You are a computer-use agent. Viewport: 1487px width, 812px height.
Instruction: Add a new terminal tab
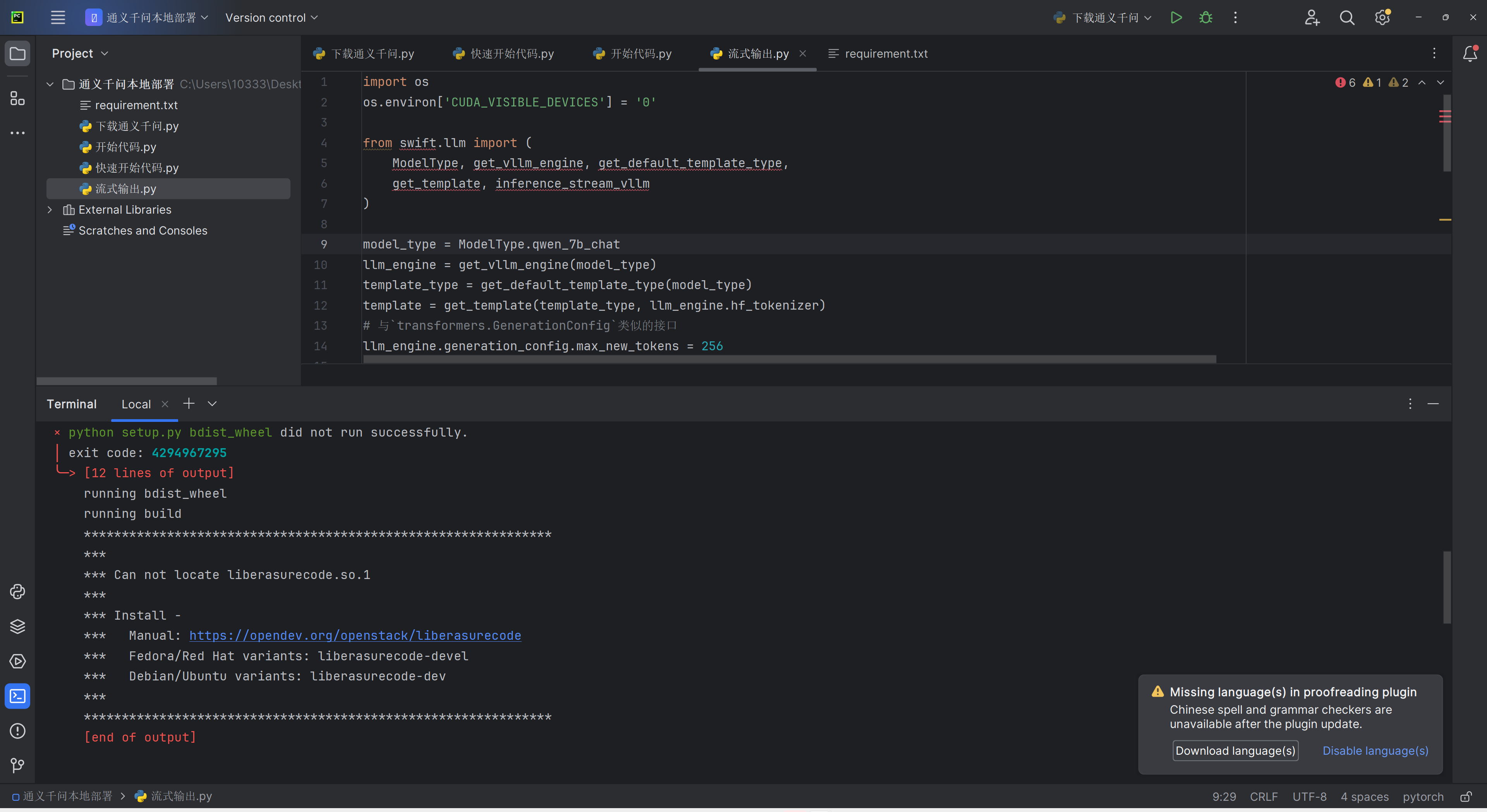point(189,403)
